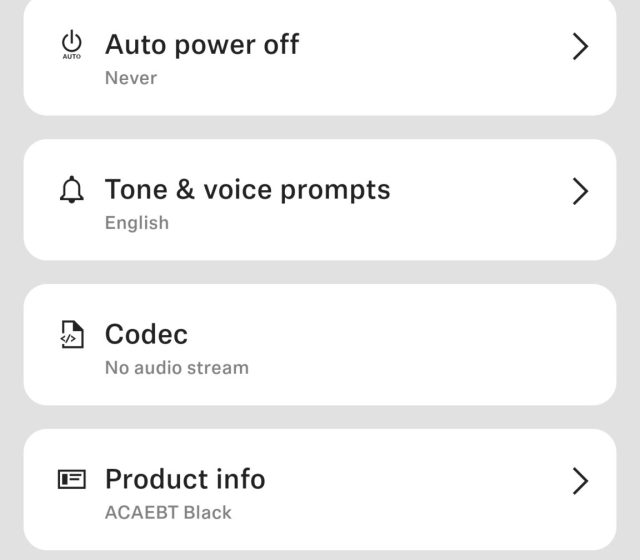Image resolution: width=640 pixels, height=560 pixels.
Task: Tap the Product info card icon
Action: (72, 480)
